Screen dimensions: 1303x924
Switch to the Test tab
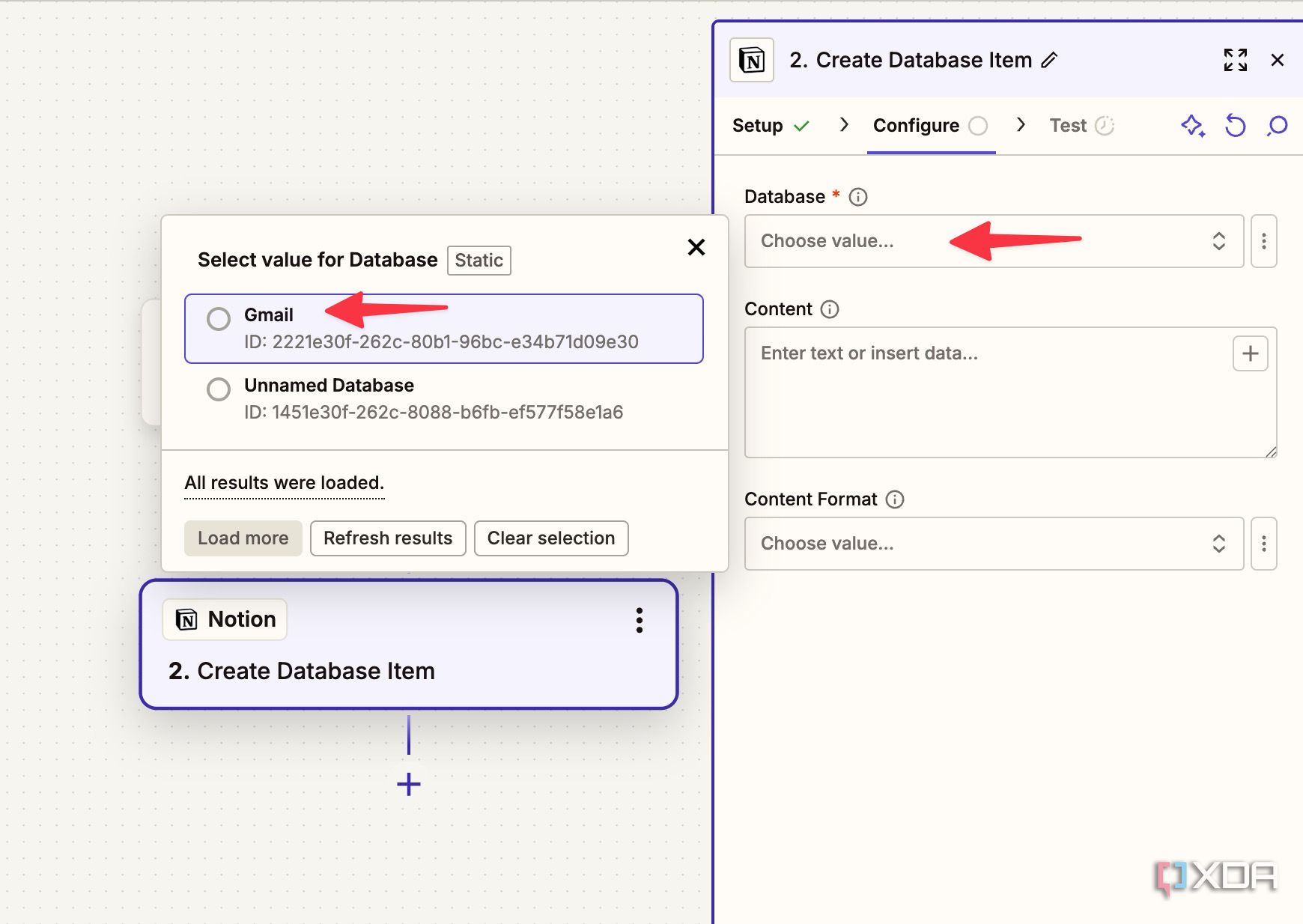pos(1081,125)
